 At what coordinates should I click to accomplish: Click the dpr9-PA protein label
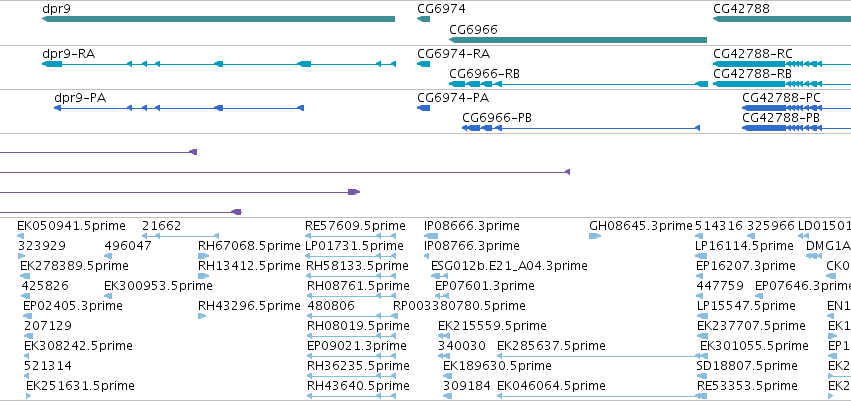[x=80, y=98]
